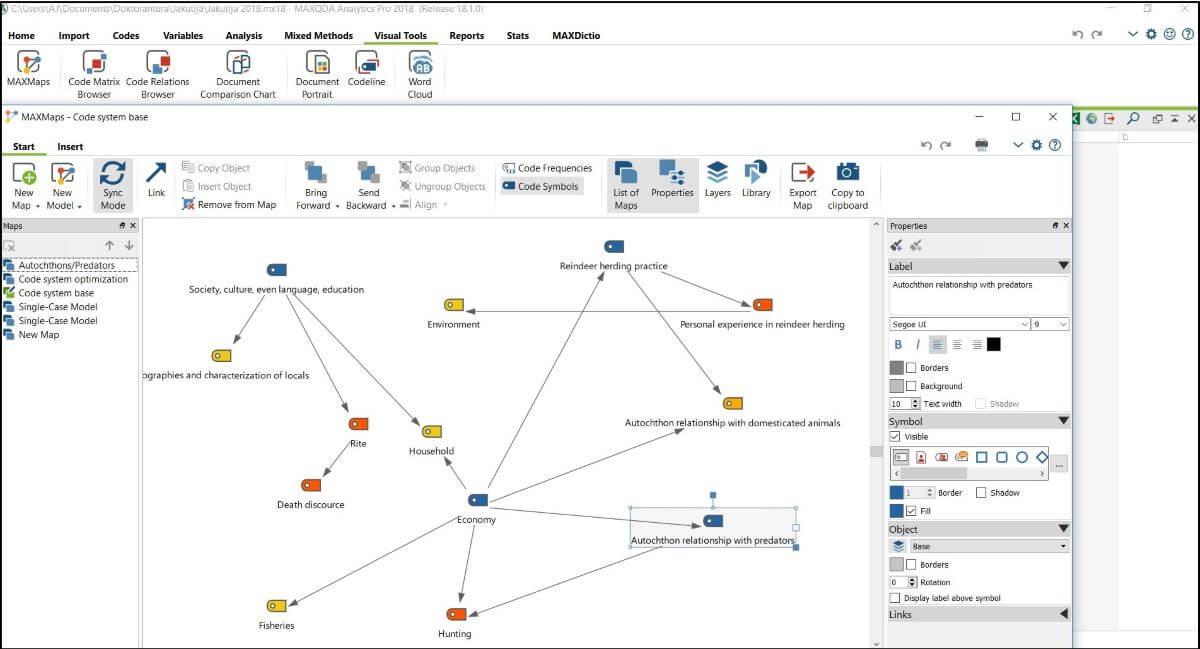Open the Layers panel icon
Image resolution: width=1200 pixels, height=649 pixels.
pos(717,174)
